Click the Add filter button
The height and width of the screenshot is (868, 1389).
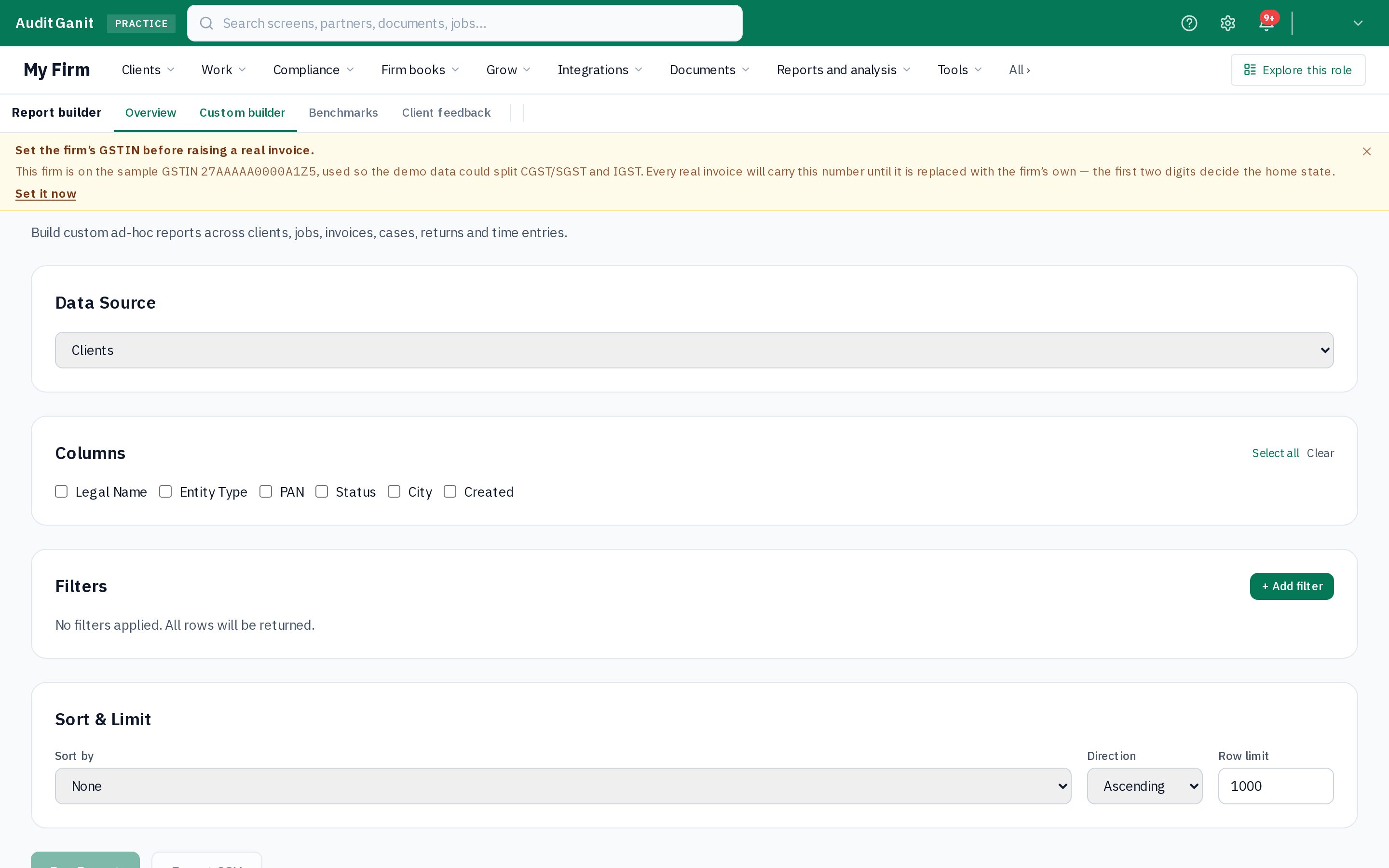(x=1292, y=586)
